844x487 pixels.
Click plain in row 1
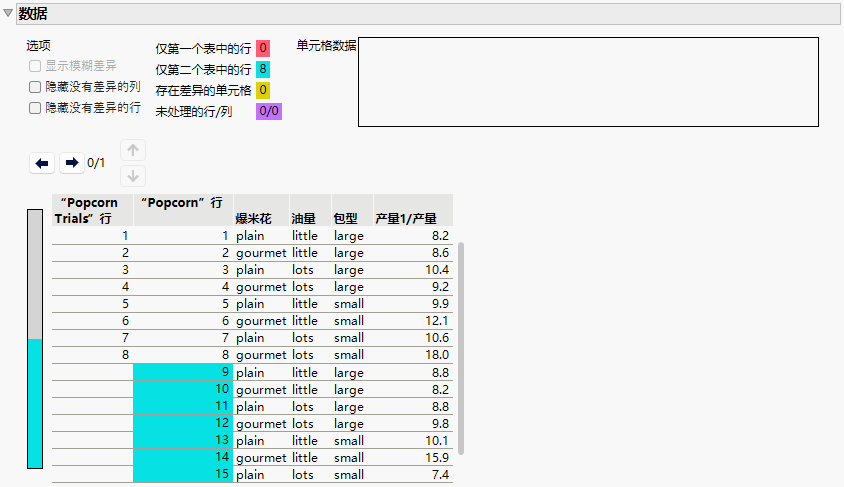tap(250, 236)
